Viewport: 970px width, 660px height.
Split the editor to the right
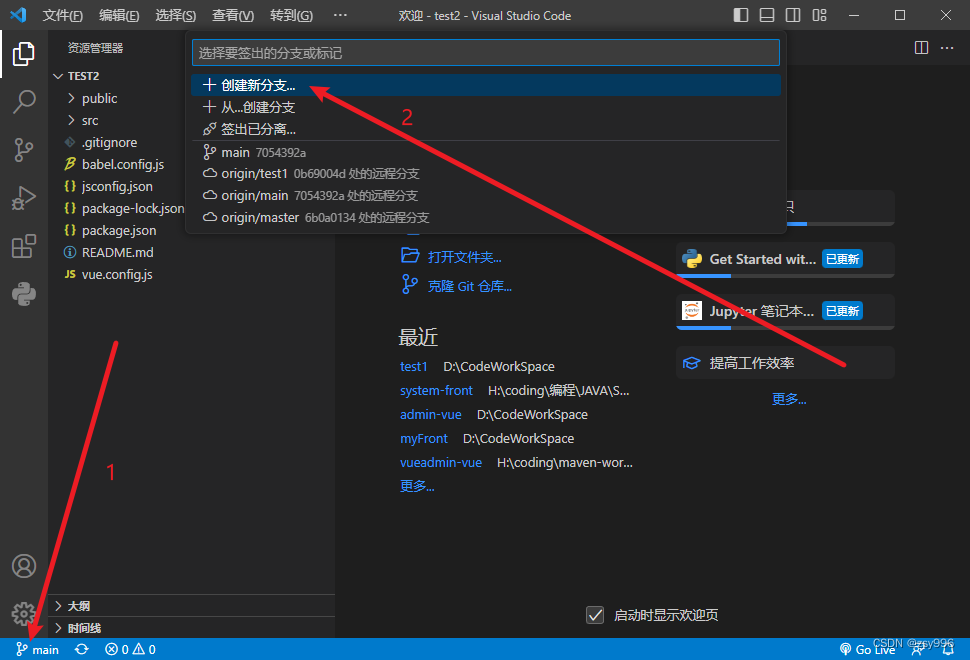pyautogui.click(x=921, y=48)
